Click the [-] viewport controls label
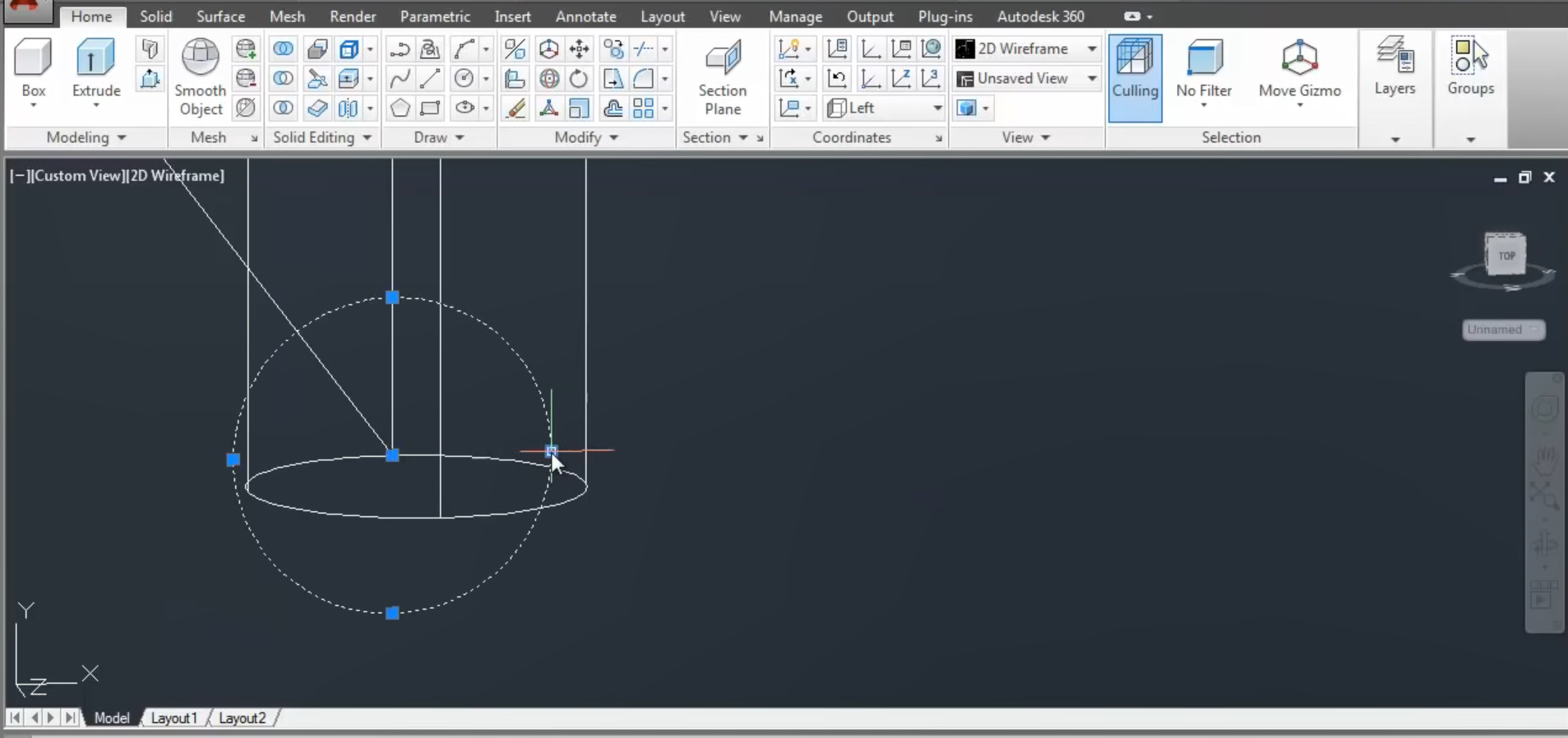The height and width of the screenshot is (738, 1568). 20,175
